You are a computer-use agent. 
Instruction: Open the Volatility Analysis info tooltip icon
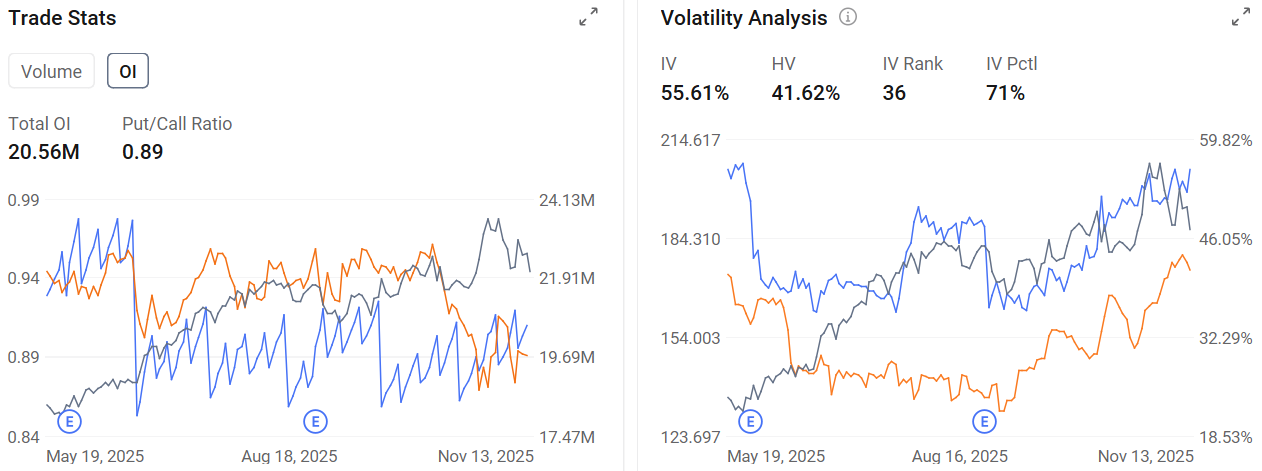pos(848,18)
